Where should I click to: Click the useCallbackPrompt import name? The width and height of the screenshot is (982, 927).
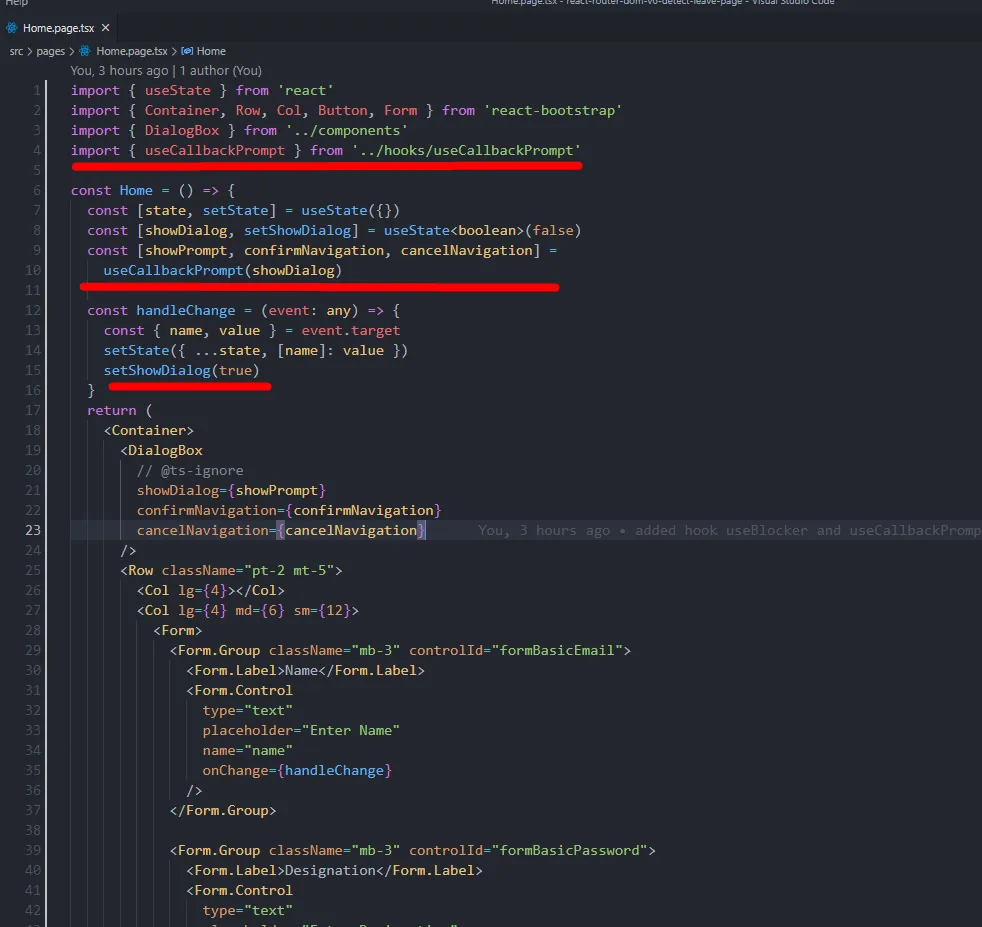point(214,150)
